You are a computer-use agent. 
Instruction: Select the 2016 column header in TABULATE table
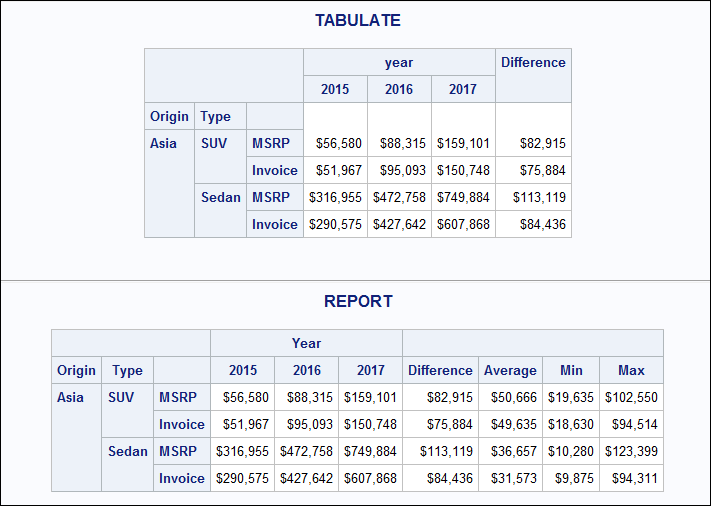399,89
